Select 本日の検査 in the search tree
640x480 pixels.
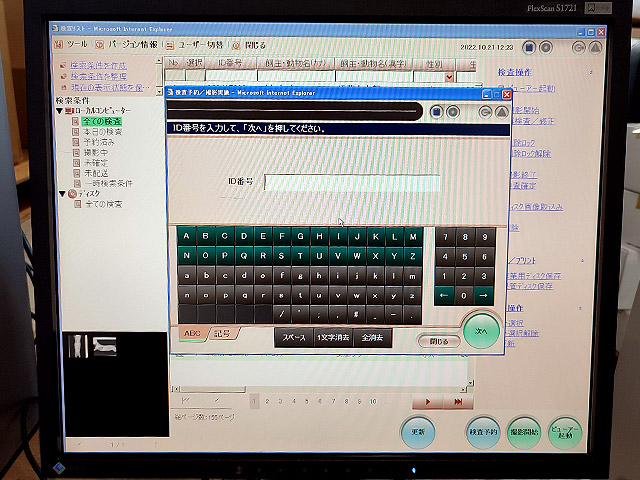102,132
